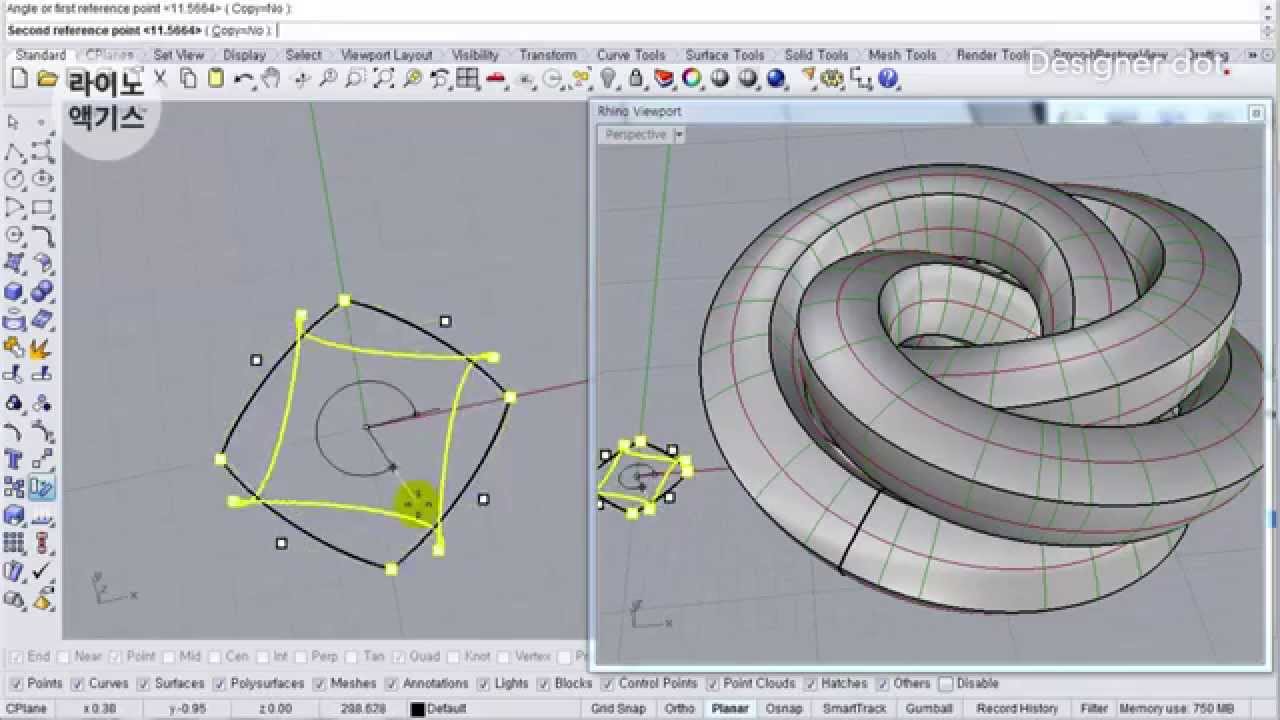This screenshot has height=720, width=1280.
Task: Toggle the Control Points filter checkbox
Action: click(607, 684)
